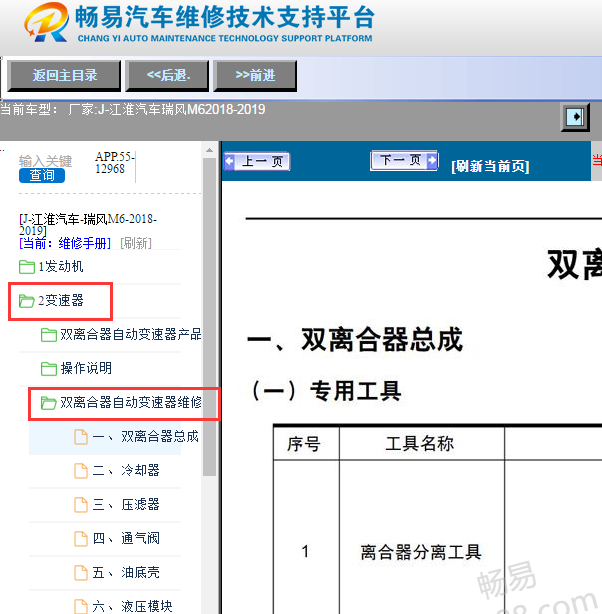Click the 工具名称 column header
Screen dimensions: 602x614
[422, 444]
